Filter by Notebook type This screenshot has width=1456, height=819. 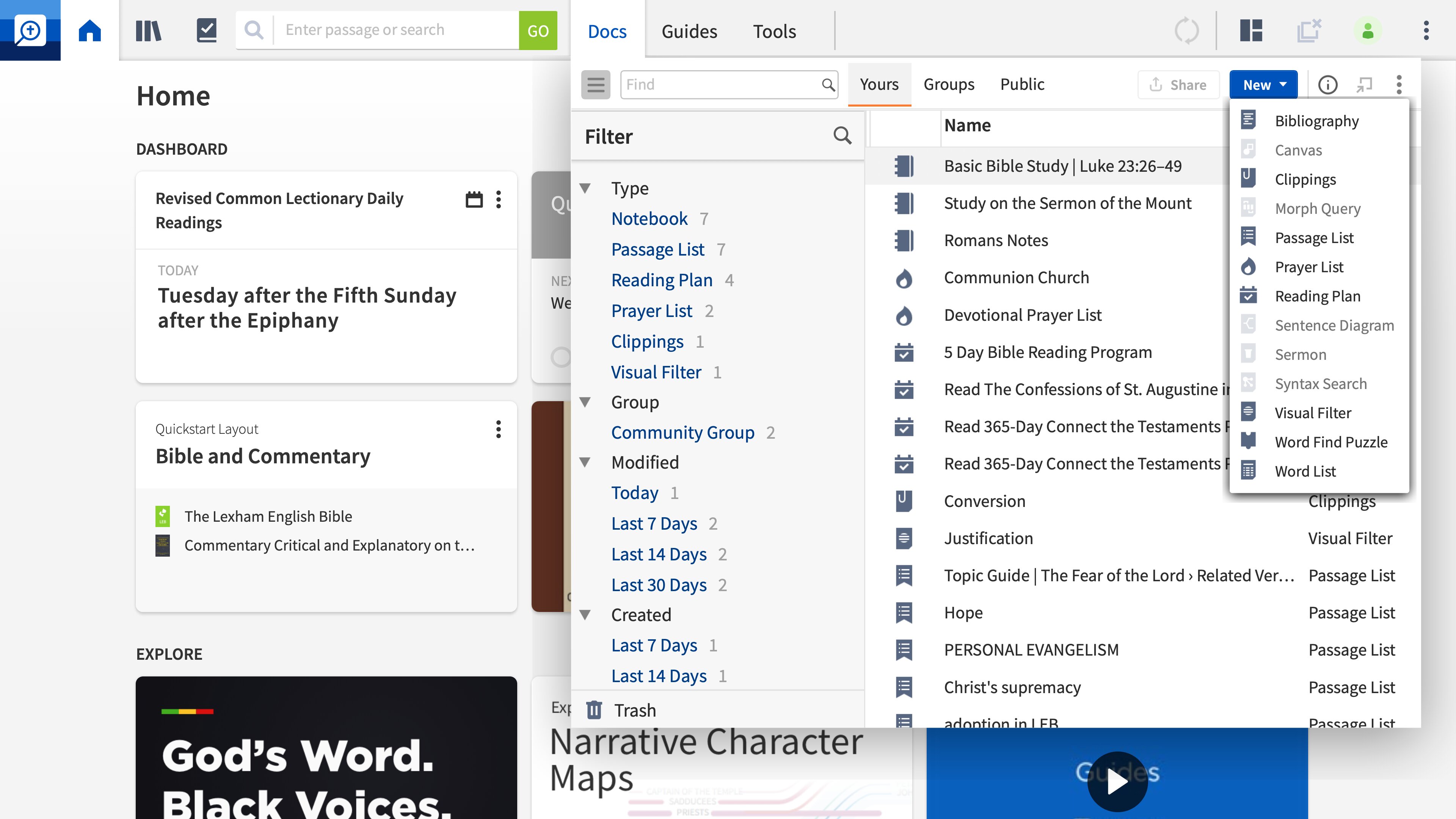[650, 219]
